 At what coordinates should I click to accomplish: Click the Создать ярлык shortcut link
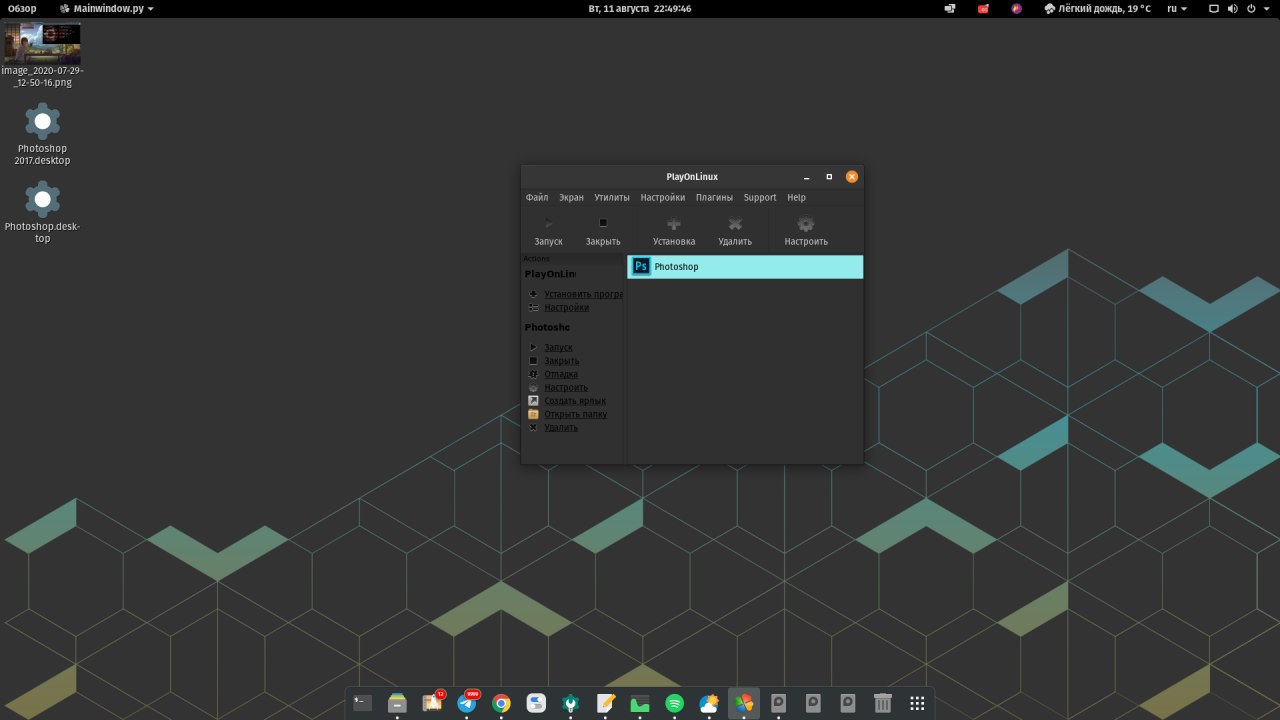click(575, 401)
